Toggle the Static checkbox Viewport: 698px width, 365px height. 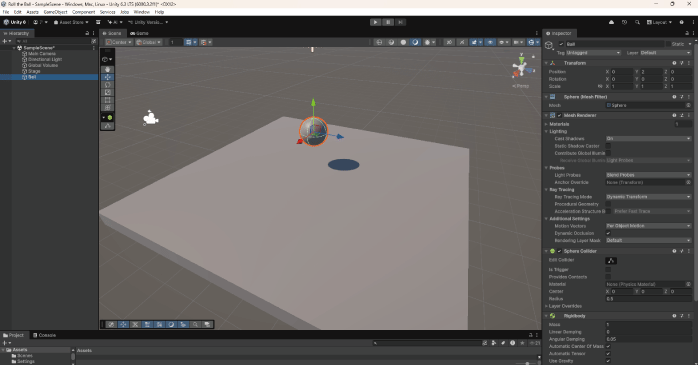(x=668, y=44)
